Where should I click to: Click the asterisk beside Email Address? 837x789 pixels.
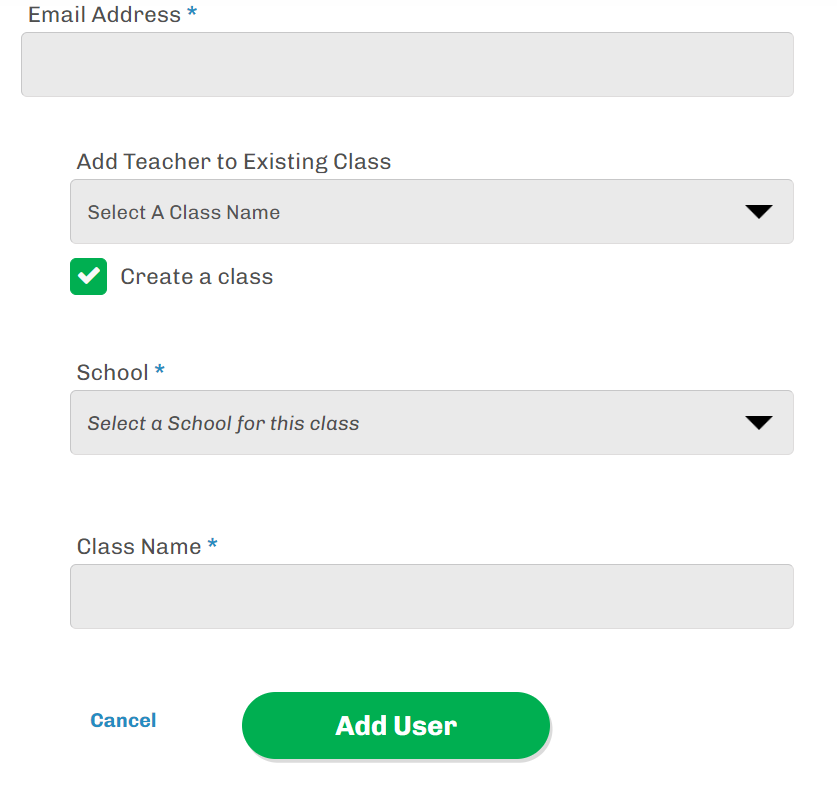click(192, 13)
